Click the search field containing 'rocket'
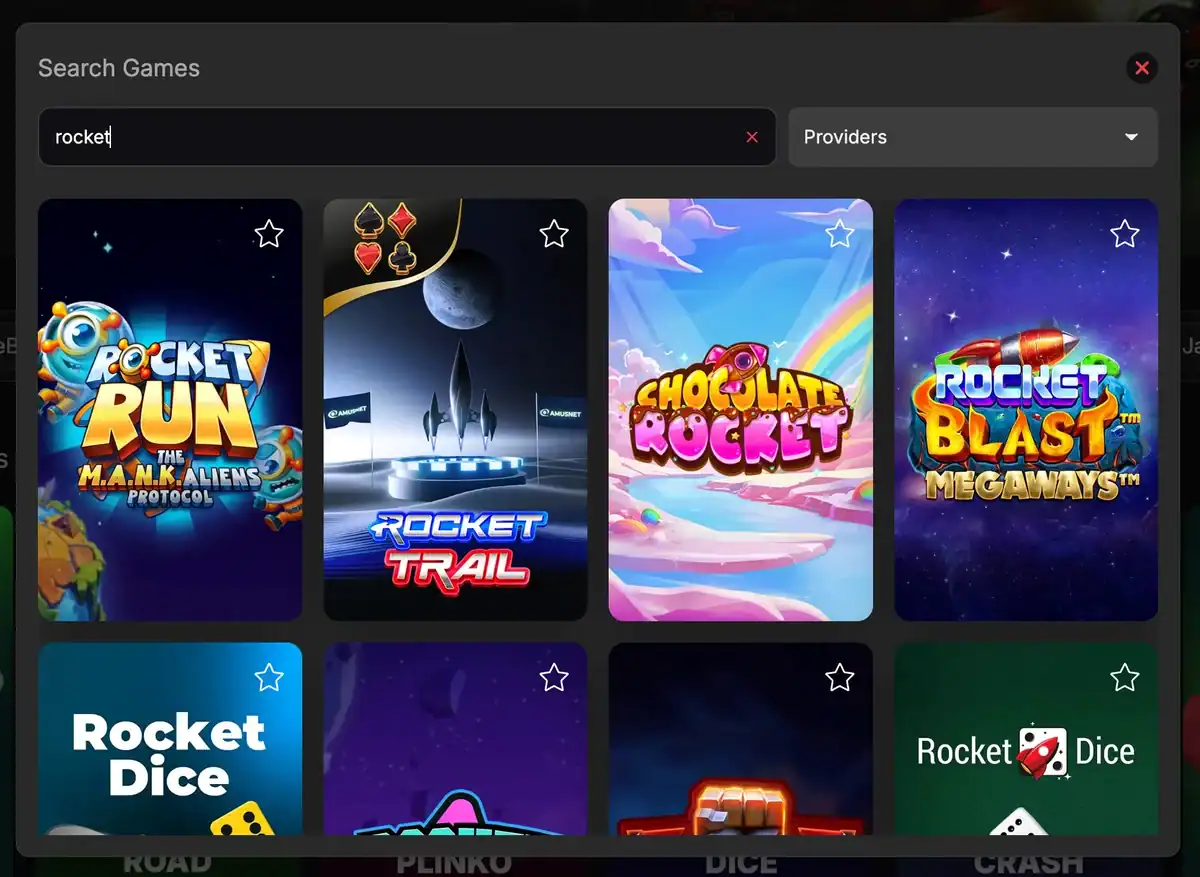Image resolution: width=1200 pixels, height=877 pixels. (407, 137)
